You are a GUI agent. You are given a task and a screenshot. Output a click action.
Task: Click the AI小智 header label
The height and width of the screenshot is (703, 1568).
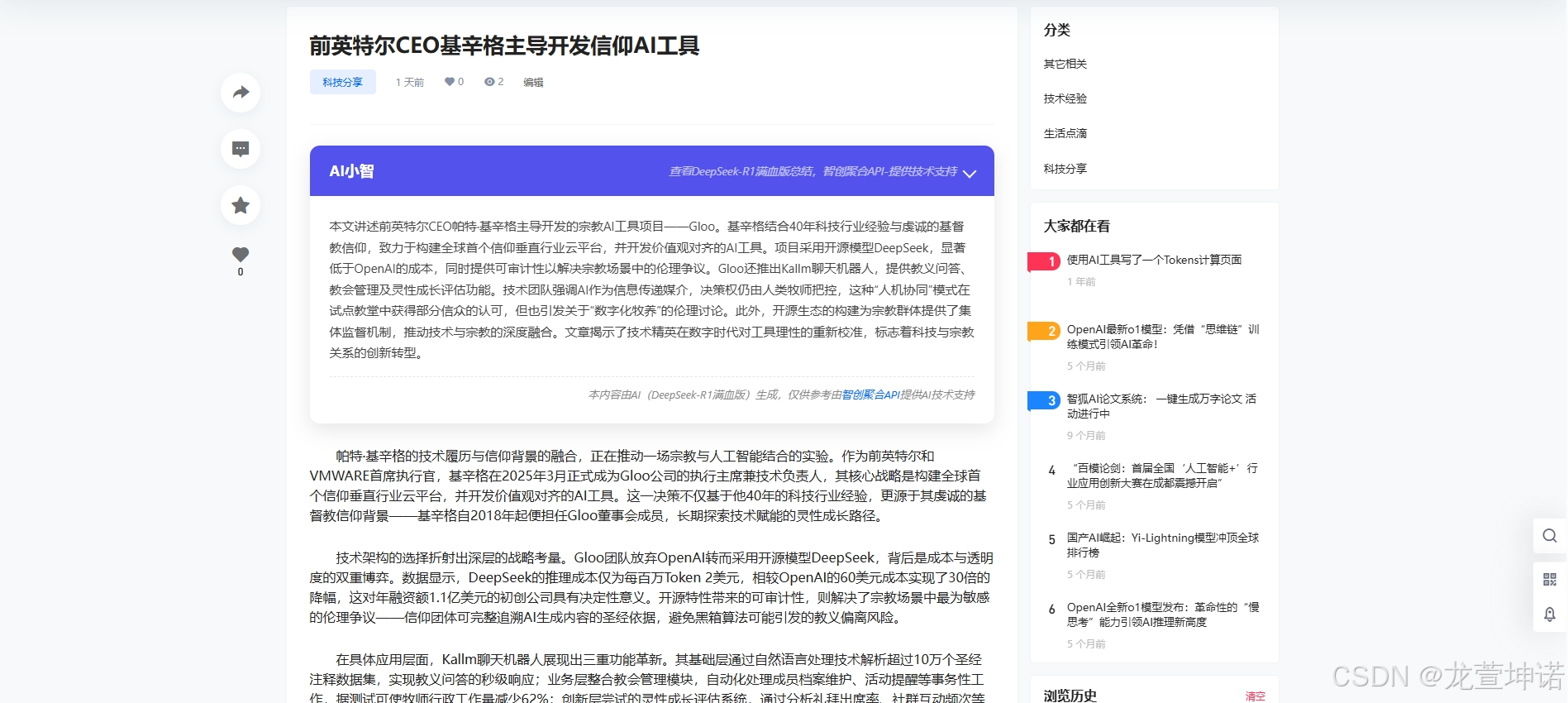tap(351, 171)
